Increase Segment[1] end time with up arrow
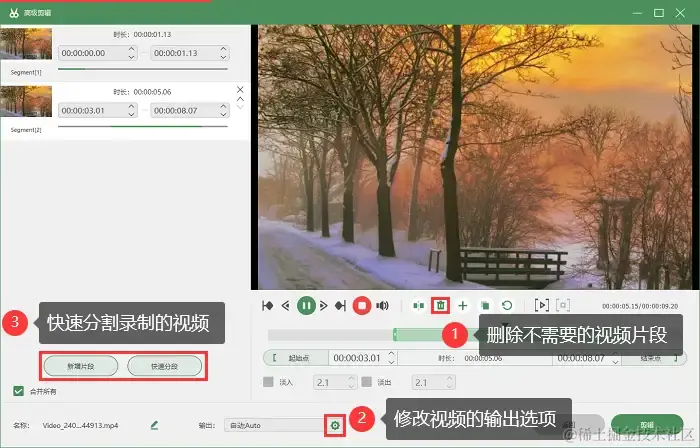 click(223, 49)
